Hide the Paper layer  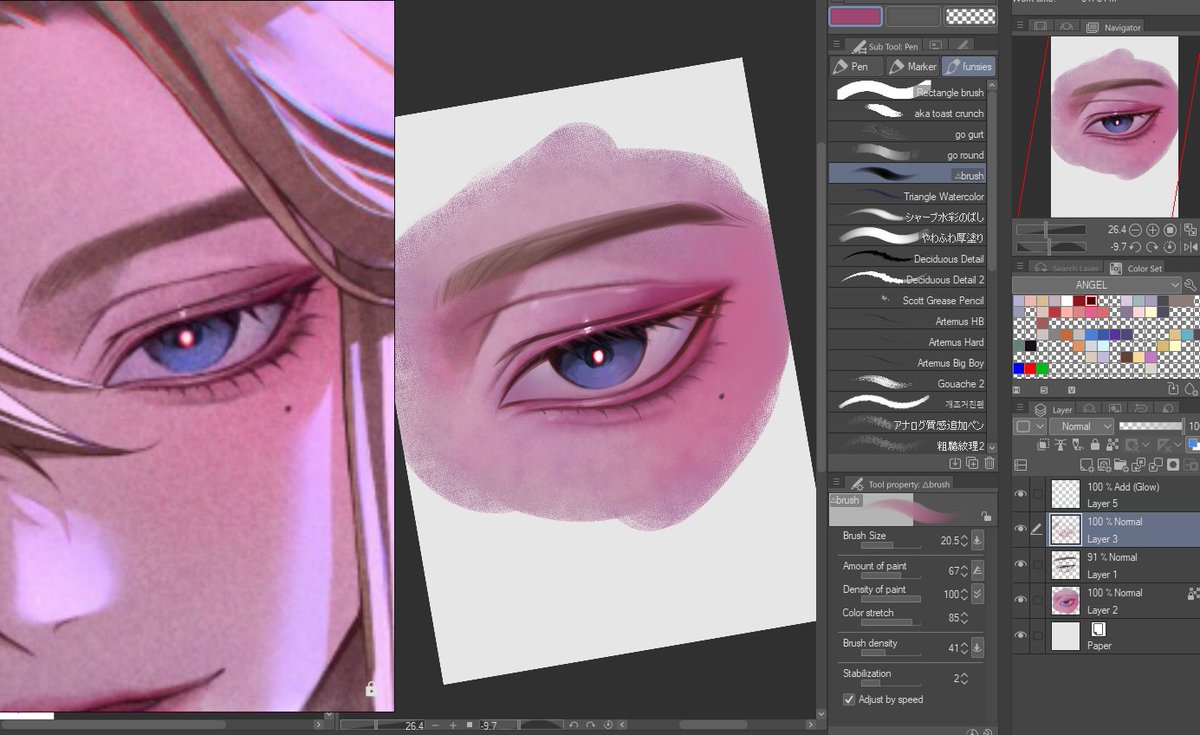click(1021, 635)
